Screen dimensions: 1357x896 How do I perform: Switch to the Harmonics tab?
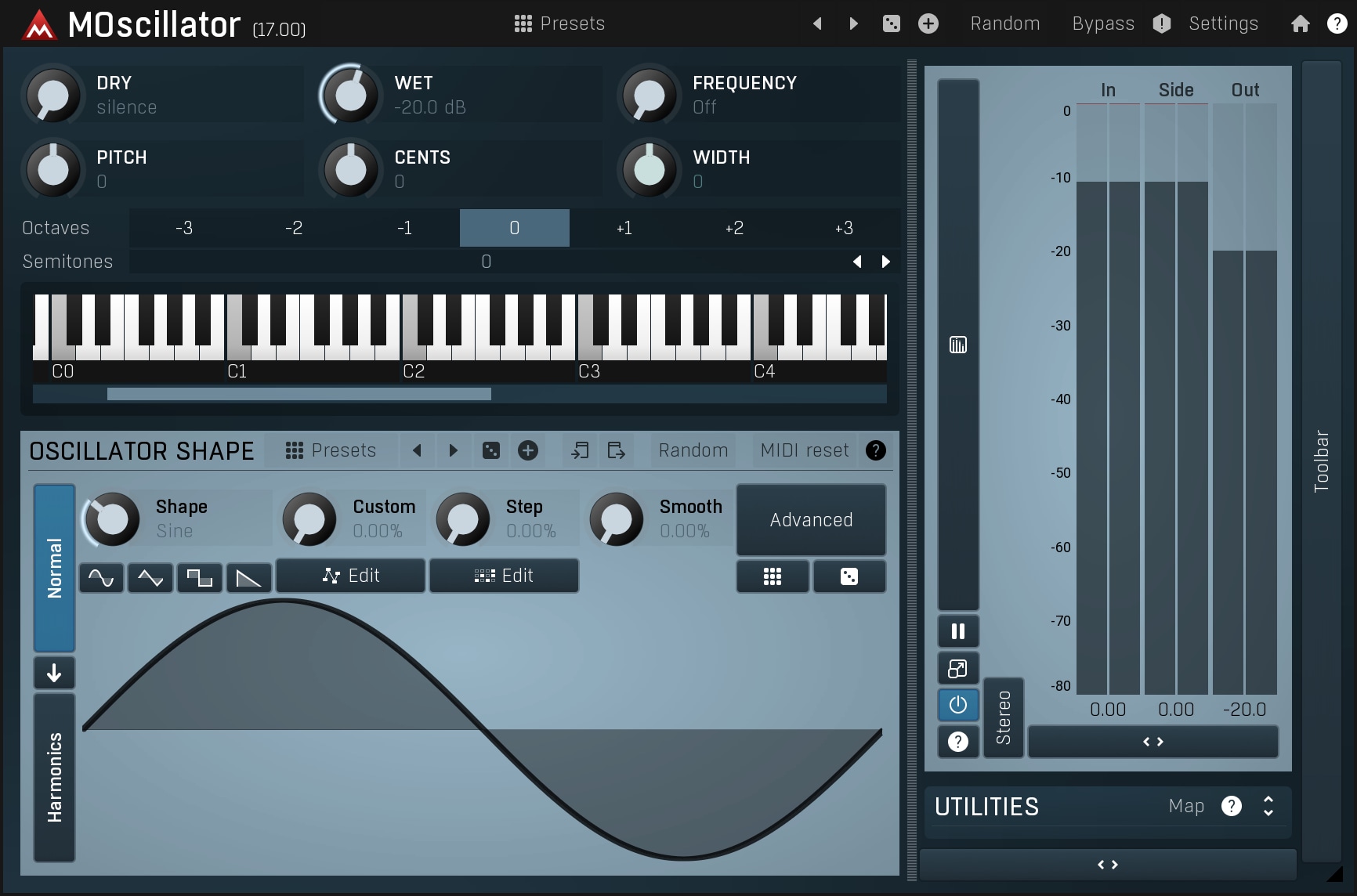54,777
